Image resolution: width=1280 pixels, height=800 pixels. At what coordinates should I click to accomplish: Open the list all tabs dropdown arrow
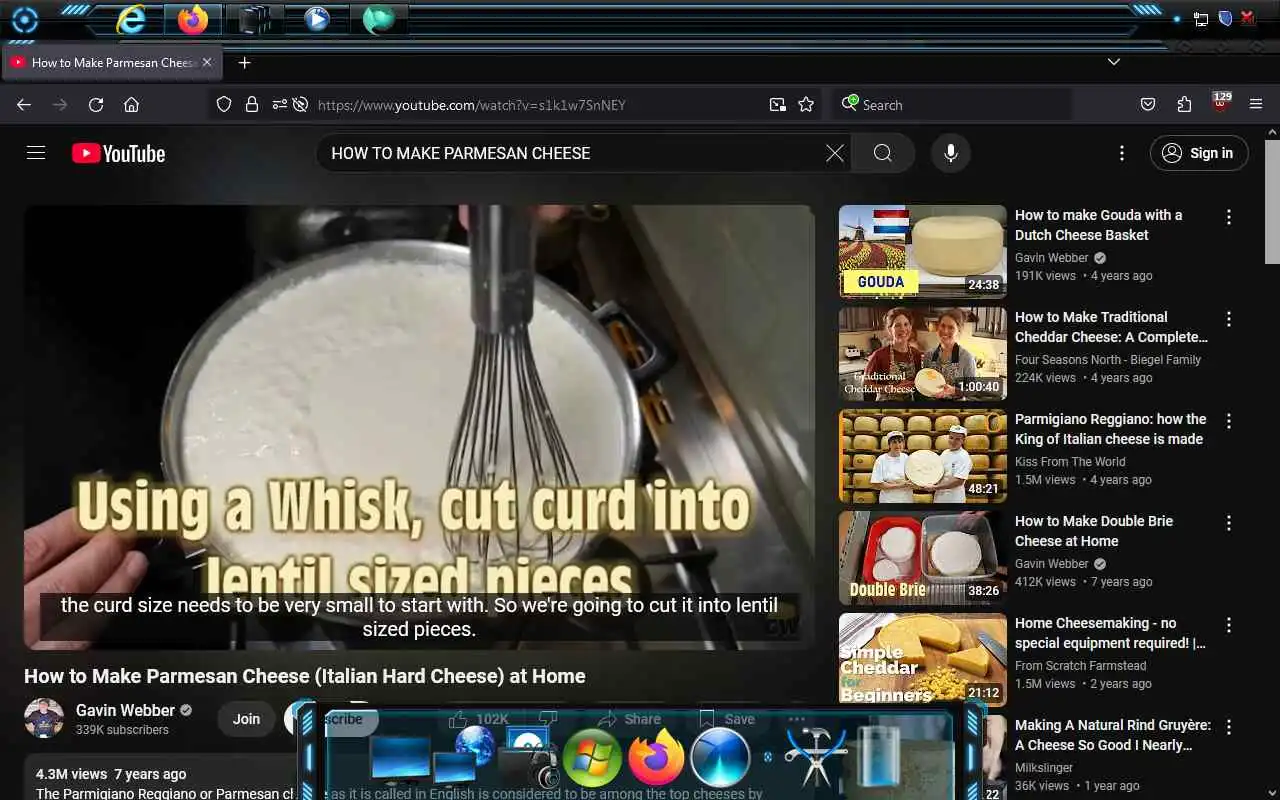tap(1113, 62)
